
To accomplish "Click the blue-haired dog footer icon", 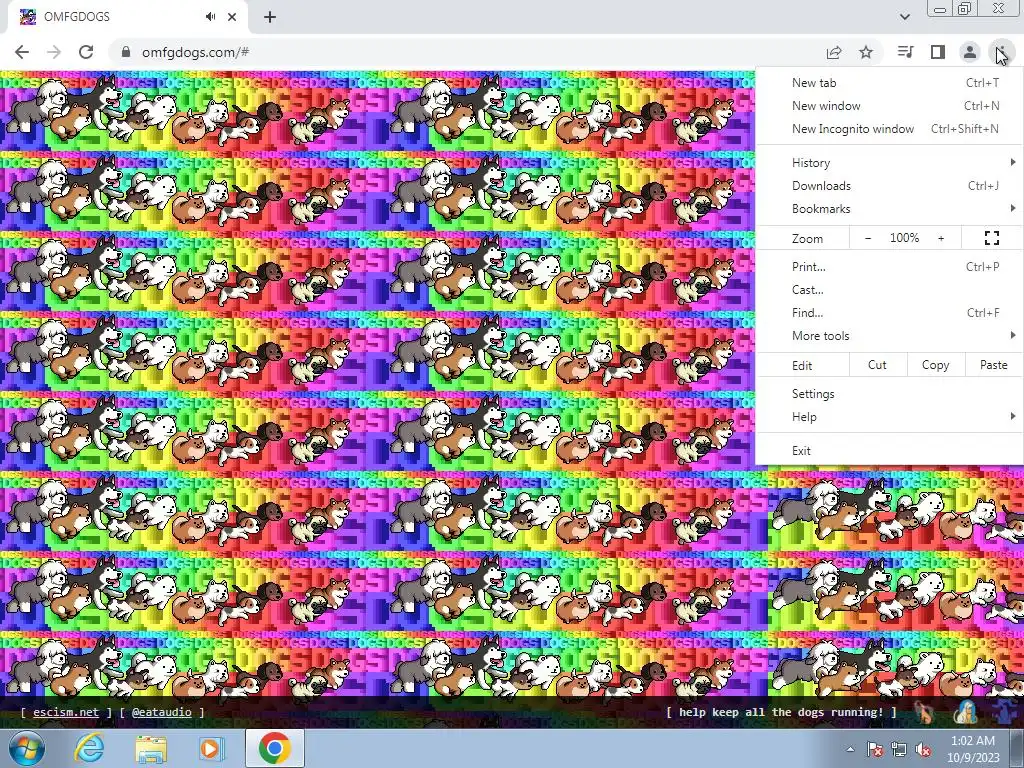I will [966, 712].
